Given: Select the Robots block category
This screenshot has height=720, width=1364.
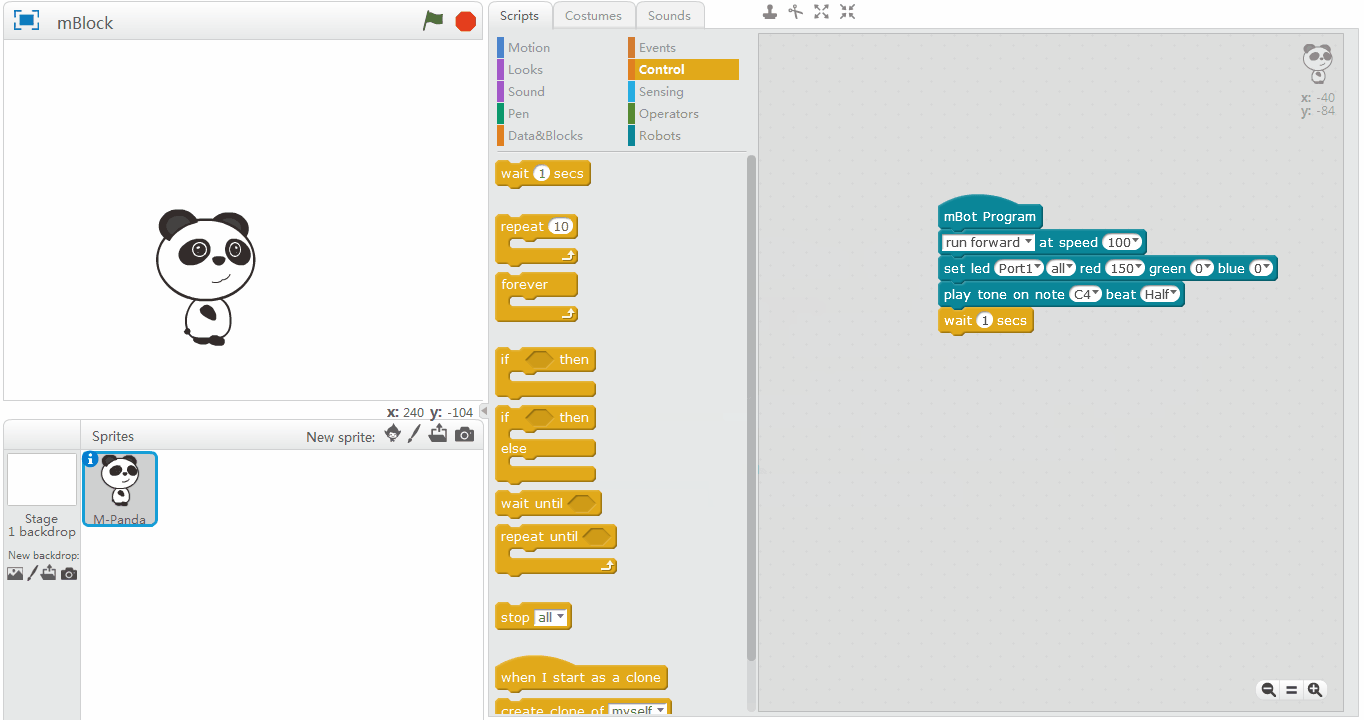Looking at the screenshot, I should coord(659,135).
